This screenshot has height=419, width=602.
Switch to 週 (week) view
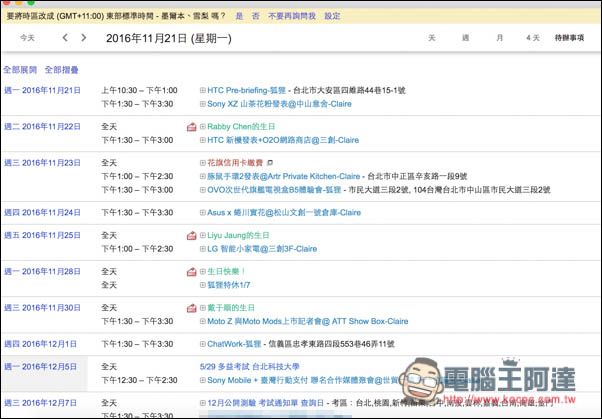(466, 38)
